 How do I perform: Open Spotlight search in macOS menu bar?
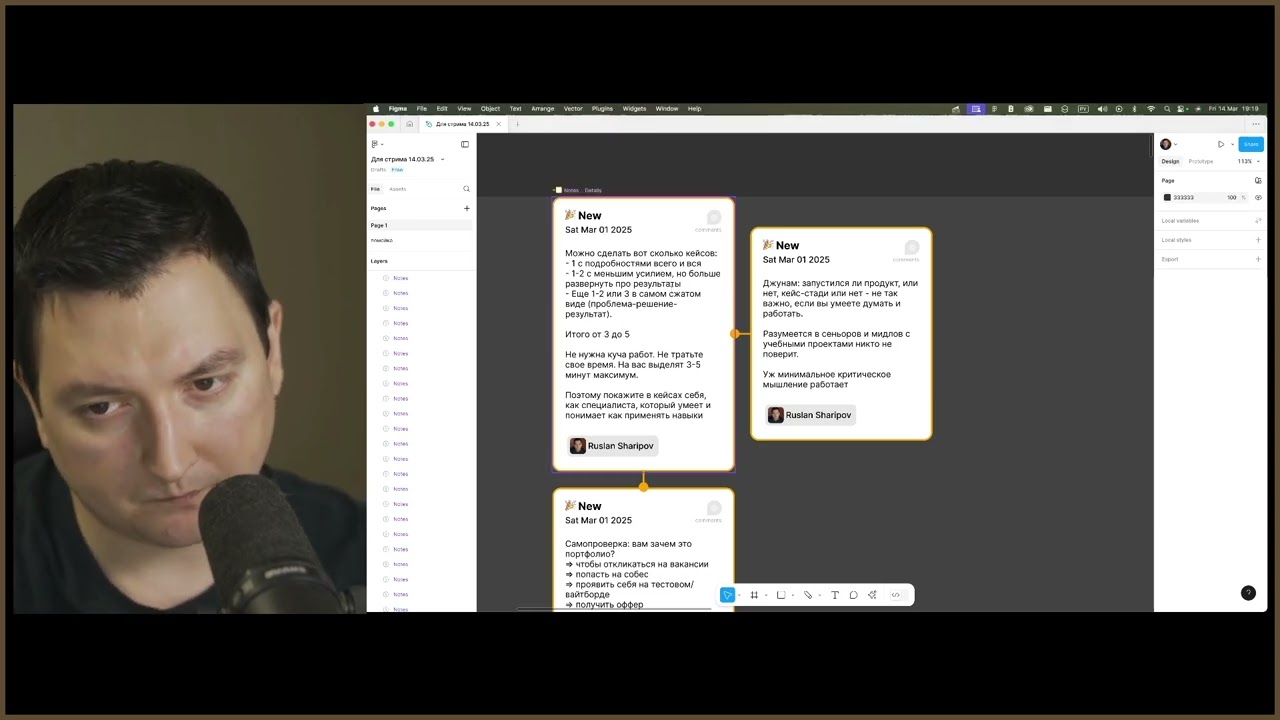coord(1166,108)
